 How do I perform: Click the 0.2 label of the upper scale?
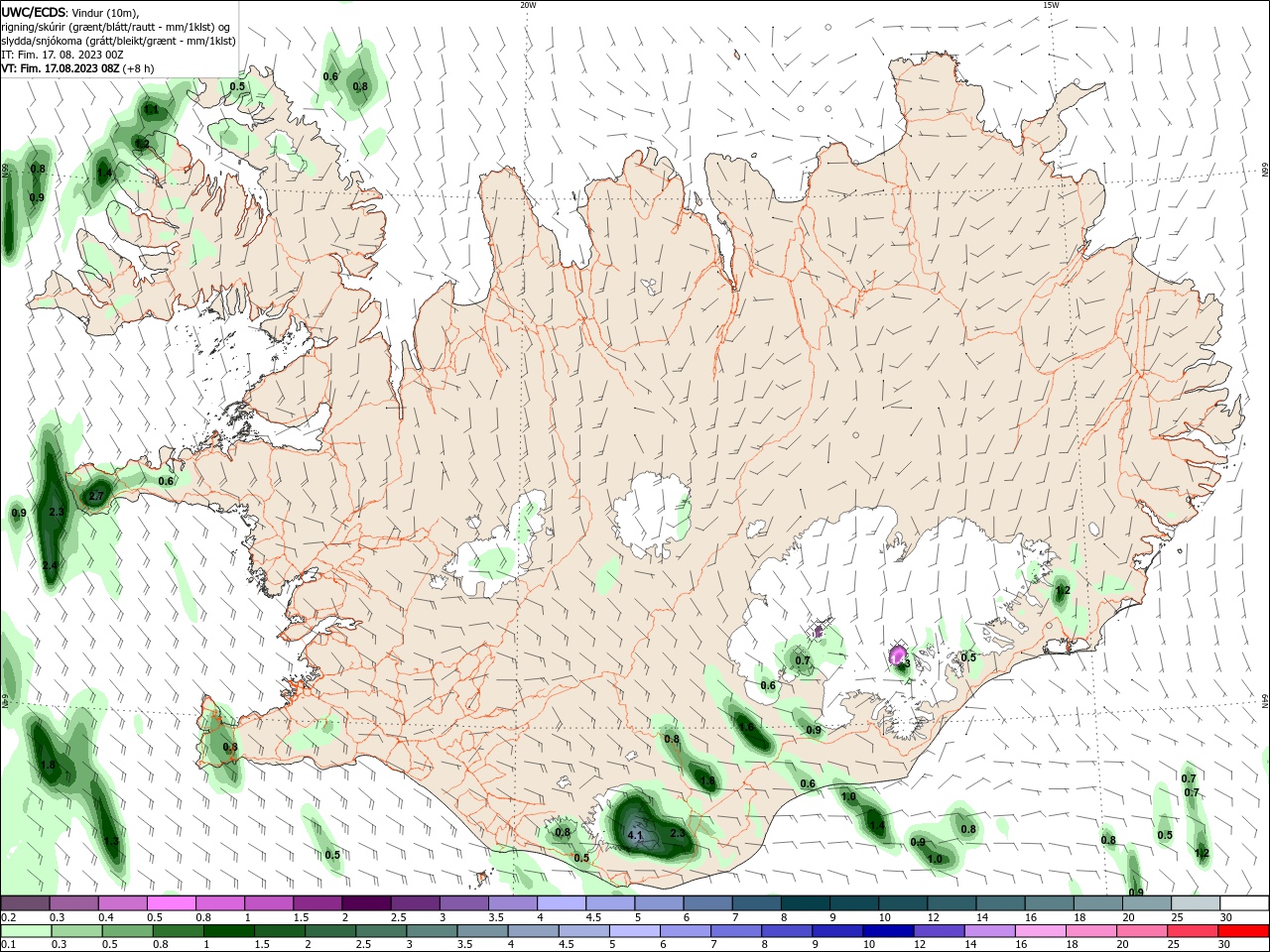9,917
